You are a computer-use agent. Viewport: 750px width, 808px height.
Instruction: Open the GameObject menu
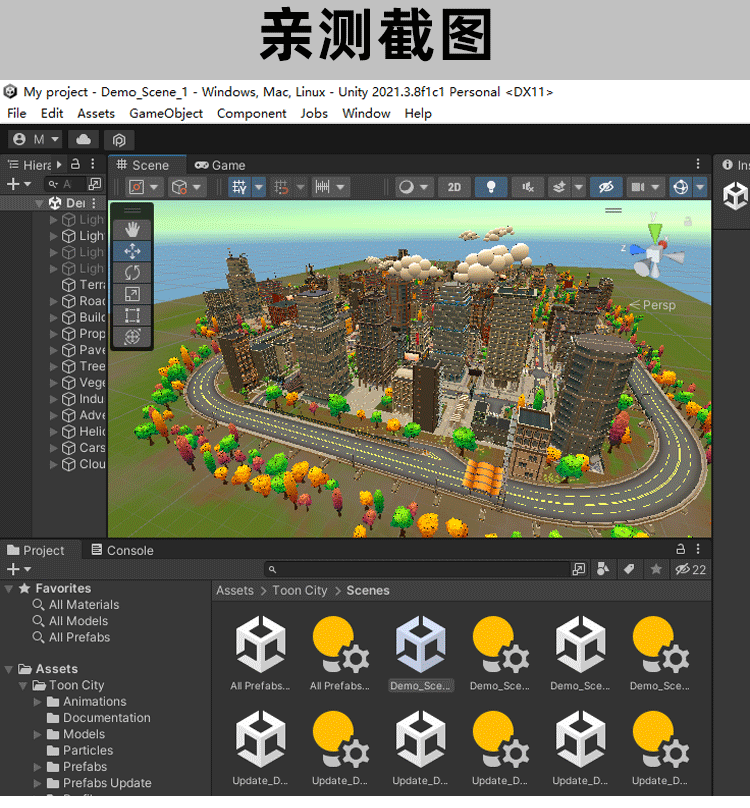(166, 113)
